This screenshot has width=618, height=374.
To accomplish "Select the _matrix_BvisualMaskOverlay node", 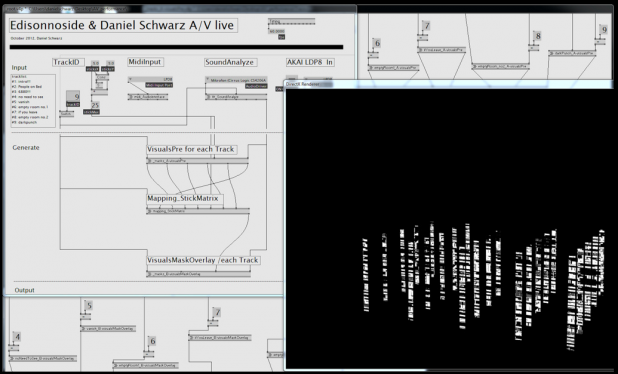I will pyautogui.click(x=199, y=274).
